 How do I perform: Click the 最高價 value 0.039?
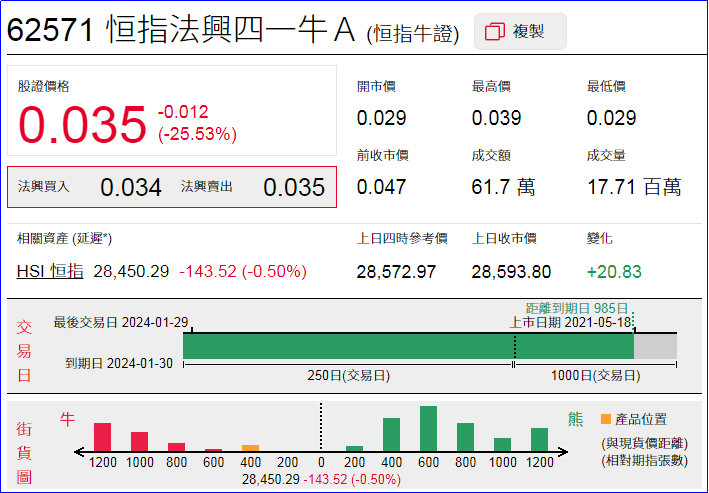pyautogui.click(x=496, y=118)
